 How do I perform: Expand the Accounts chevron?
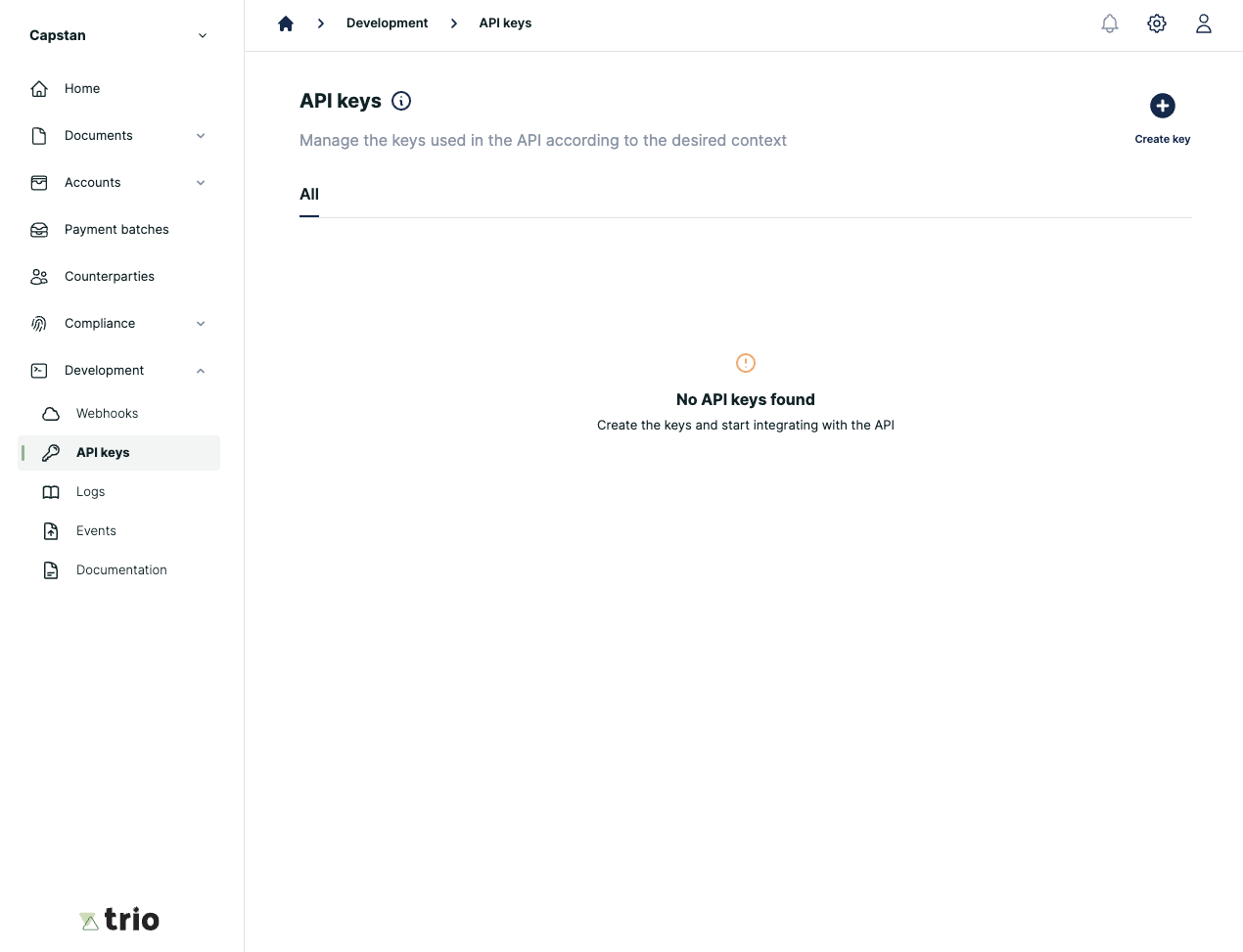[x=201, y=183]
